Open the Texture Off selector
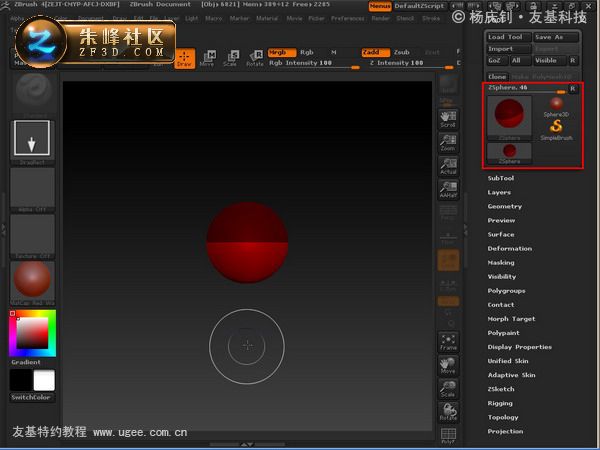The image size is (600, 450). [x=32, y=237]
